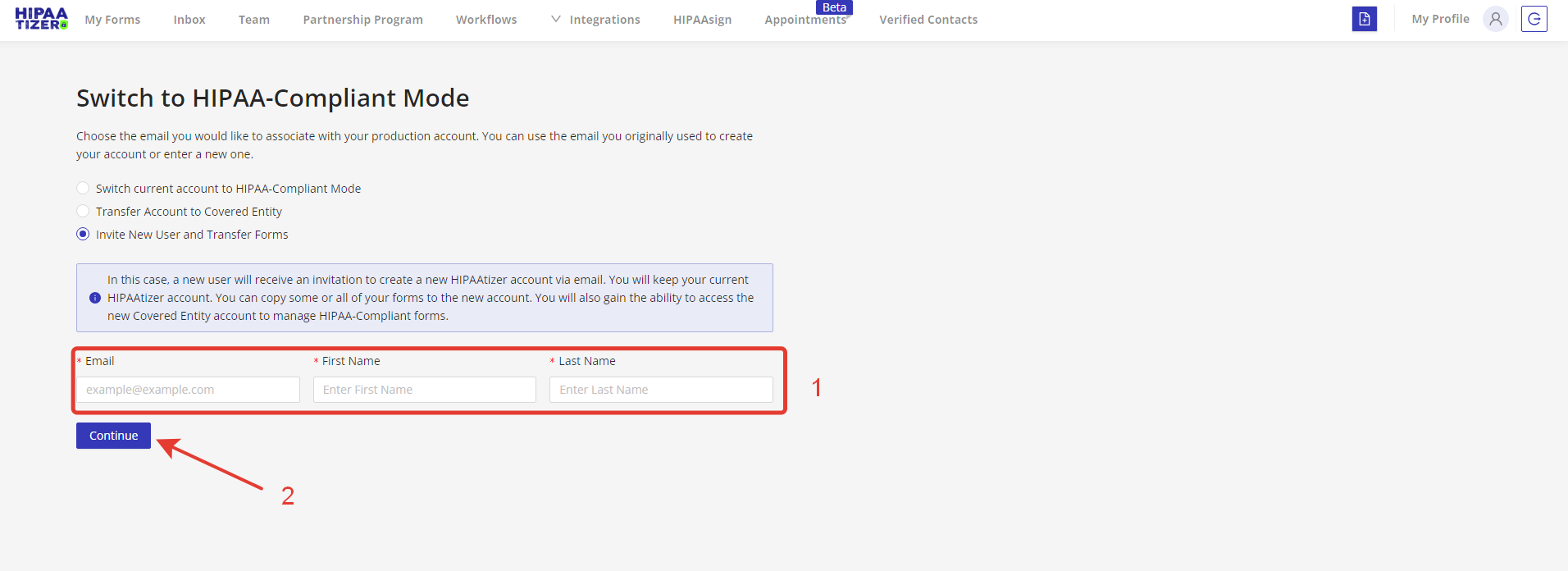Focus the First Name field
The image size is (1568, 571).
(x=424, y=390)
